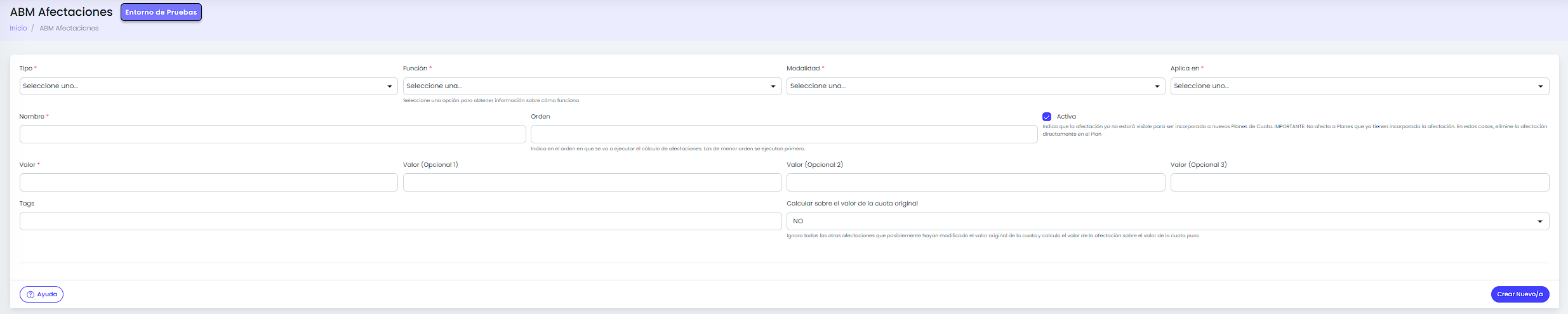Image resolution: width=1568 pixels, height=314 pixels.
Task: Click the Entorno de Pruebas badge
Action: pyautogui.click(x=161, y=12)
